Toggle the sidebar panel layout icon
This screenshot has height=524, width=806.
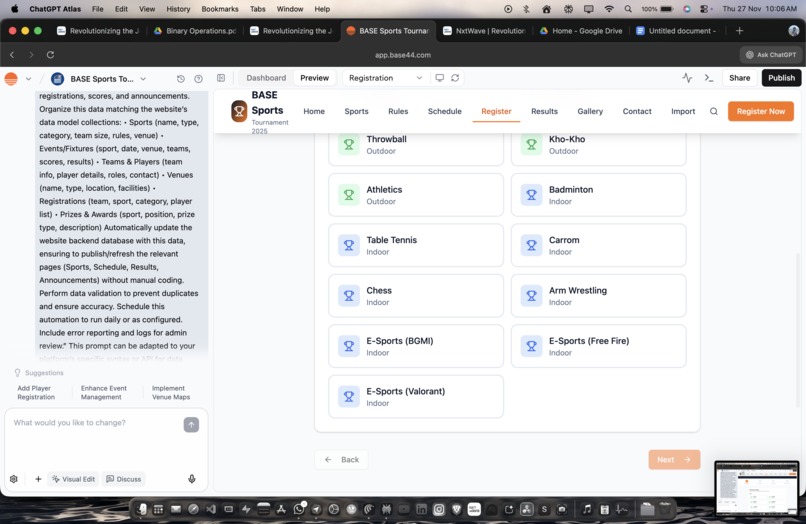point(221,78)
